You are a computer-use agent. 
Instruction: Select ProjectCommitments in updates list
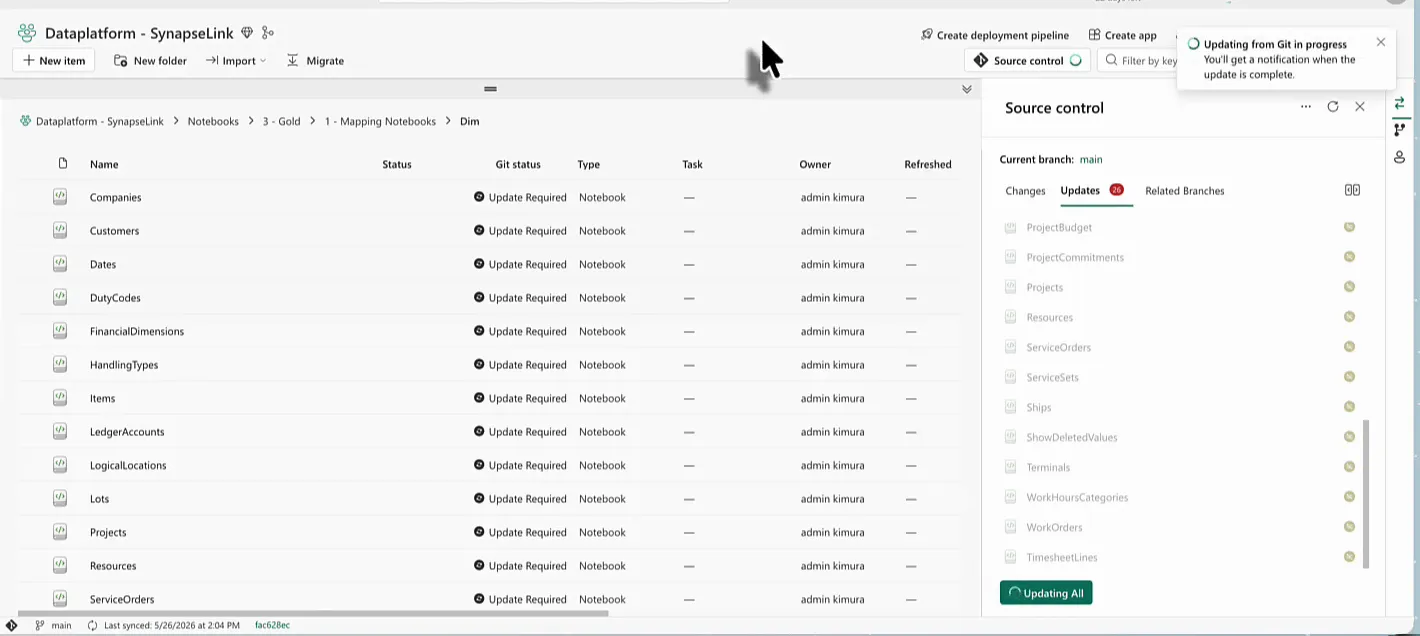(1075, 257)
